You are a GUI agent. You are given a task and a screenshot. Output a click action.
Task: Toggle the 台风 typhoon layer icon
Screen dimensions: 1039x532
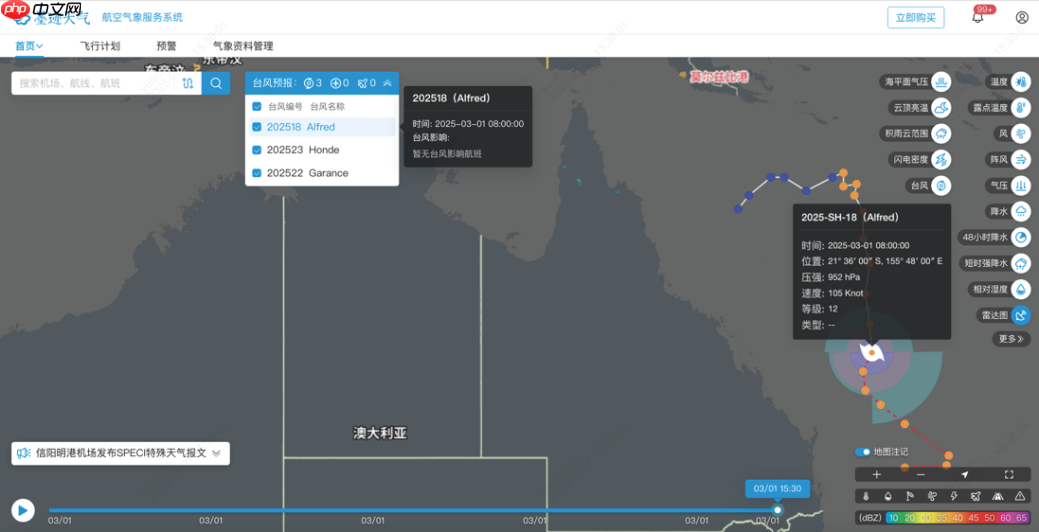(x=941, y=186)
